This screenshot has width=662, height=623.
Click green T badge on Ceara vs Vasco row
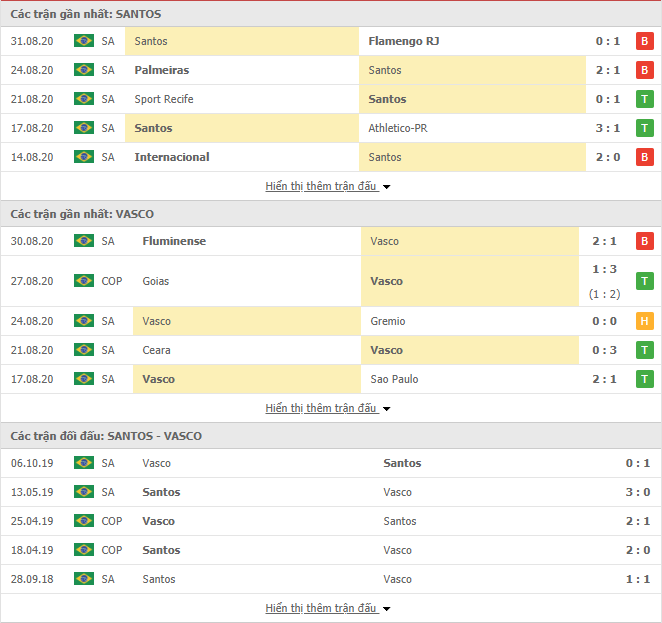point(645,350)
